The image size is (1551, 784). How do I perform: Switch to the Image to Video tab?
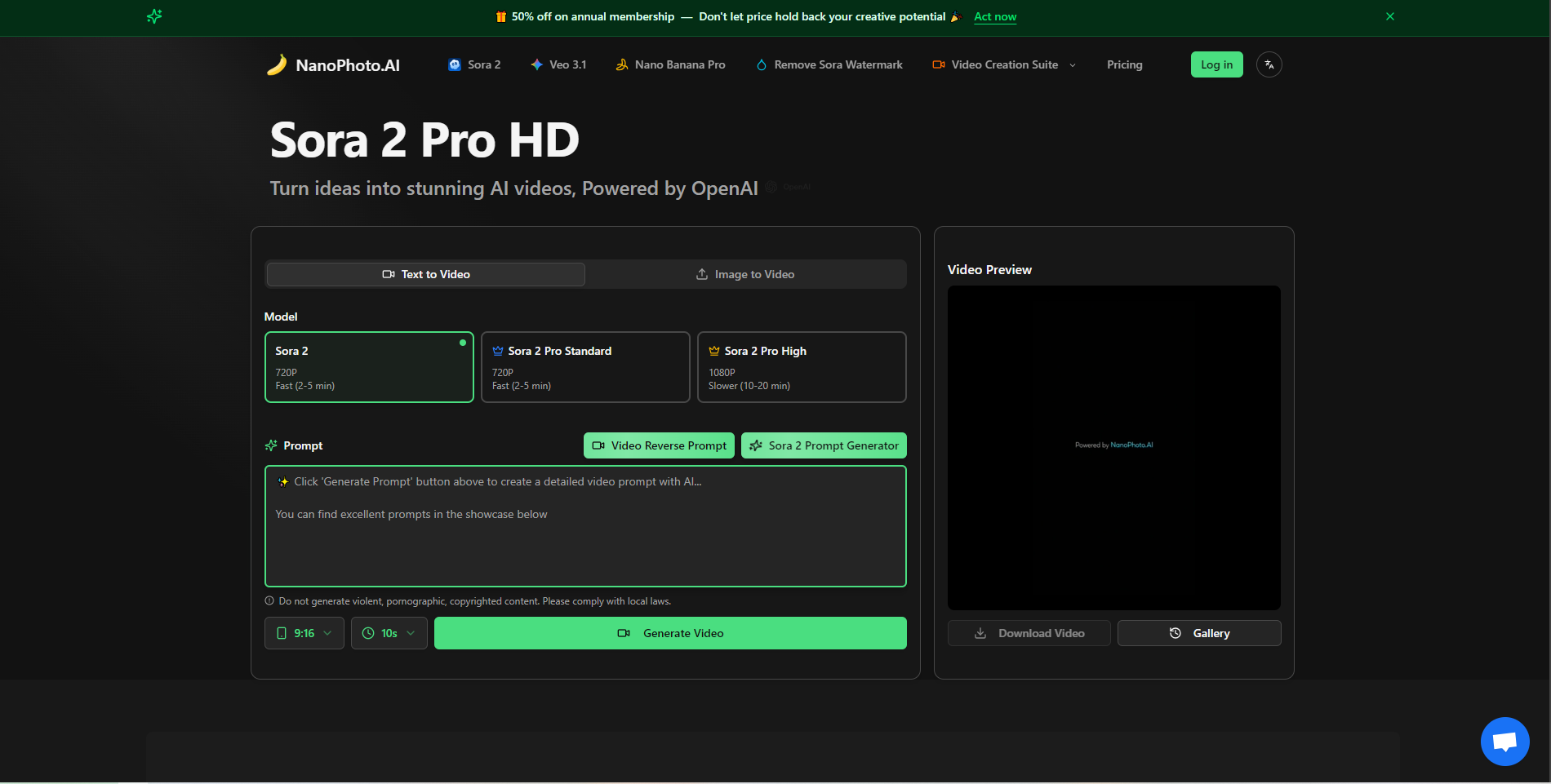[745, 274]
